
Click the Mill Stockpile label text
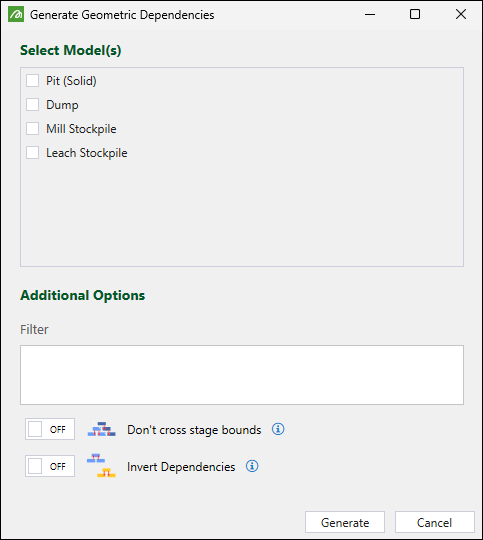pos(81,129)
